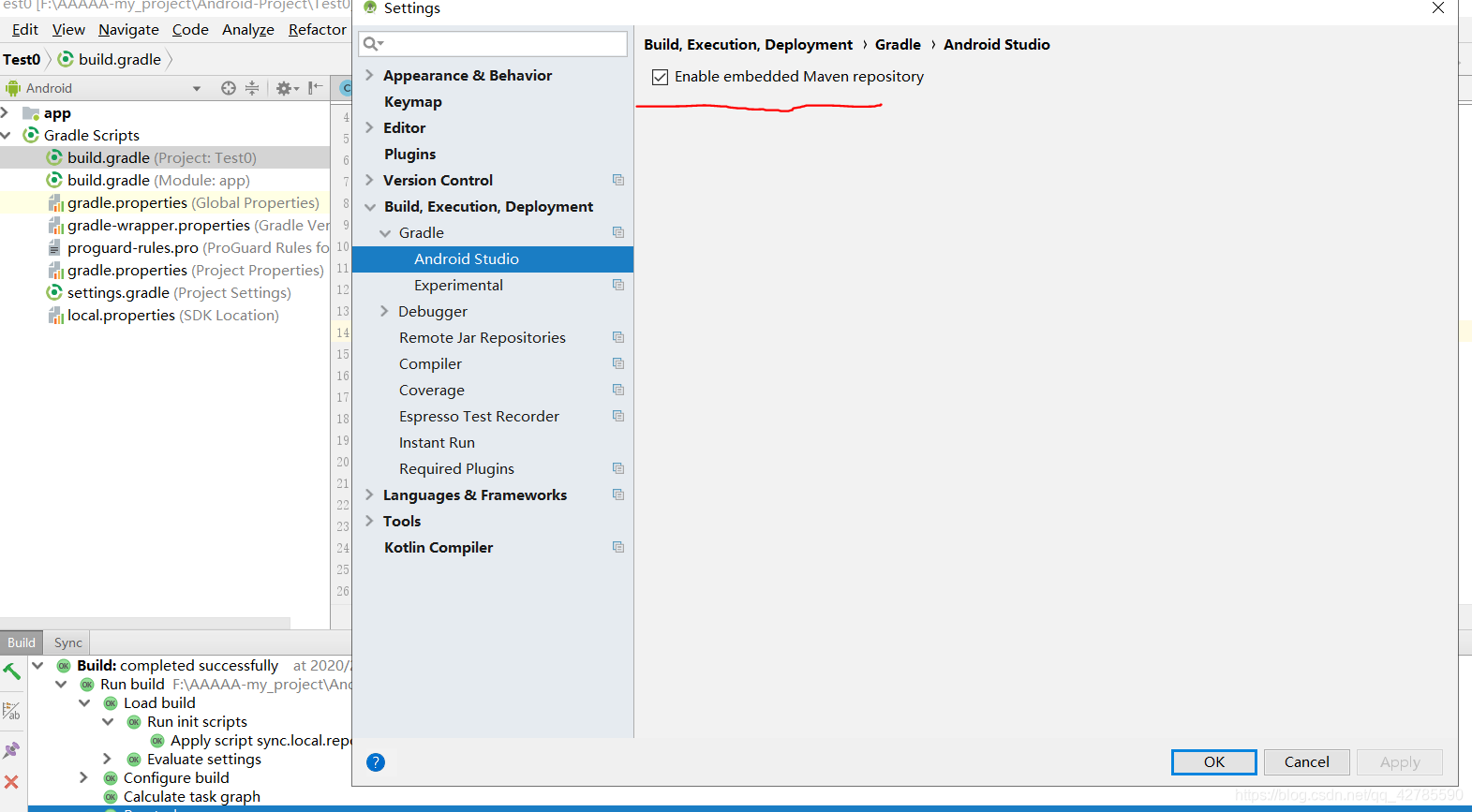Click collapse all icon in project panel

coord(252,88)
